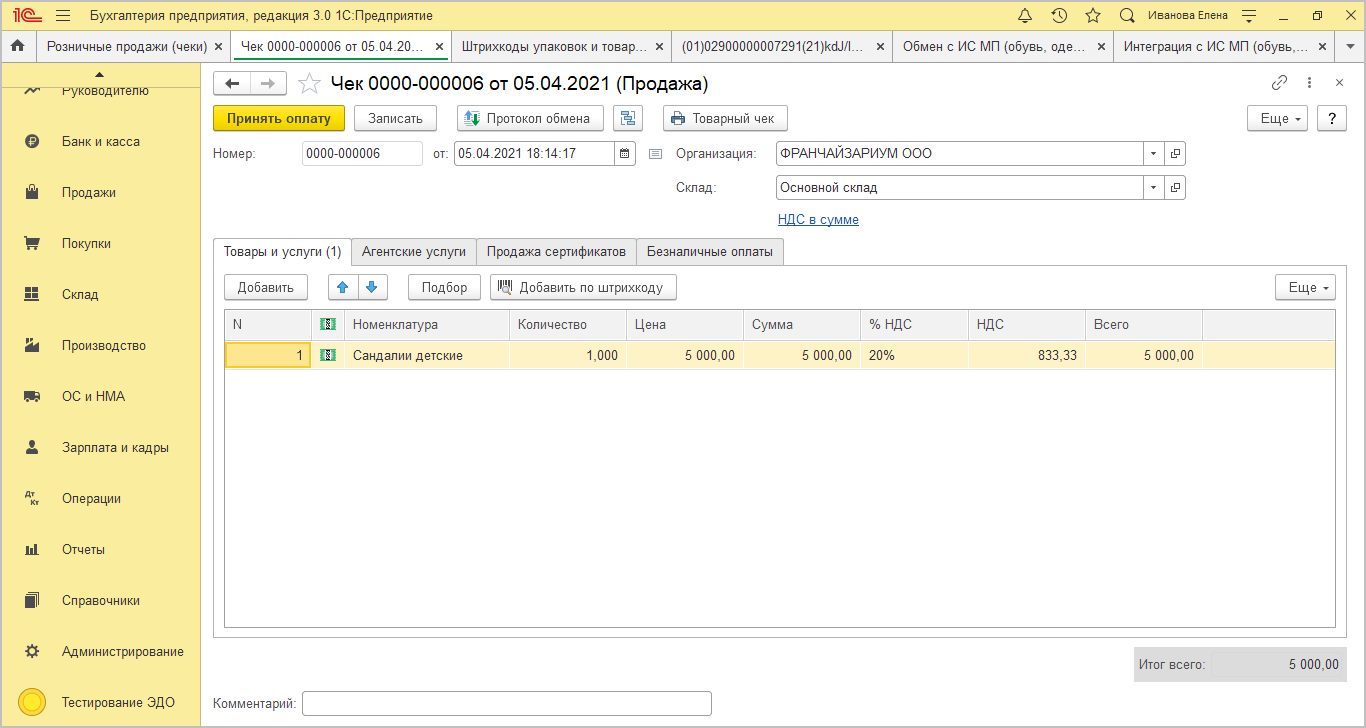Click the Записать button
The image size is (1366, 728).
[x=396, y=118]
